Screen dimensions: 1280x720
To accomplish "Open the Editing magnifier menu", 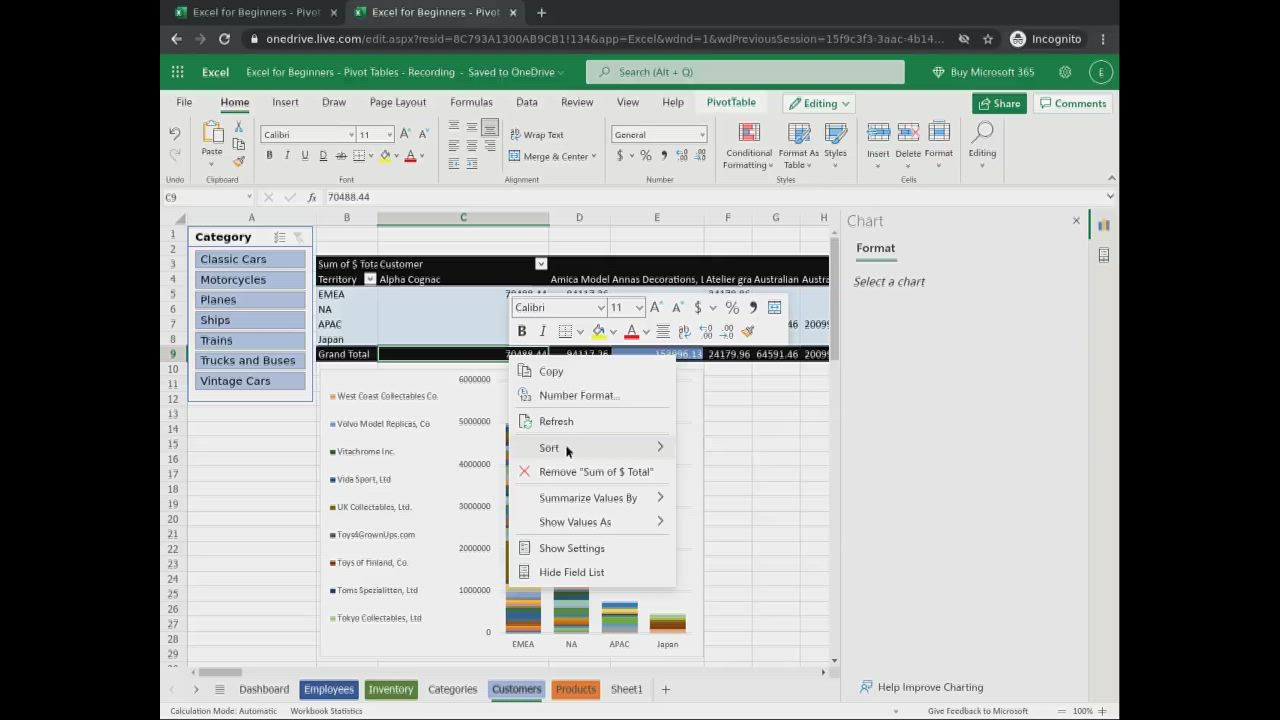I will pos(982,146).
